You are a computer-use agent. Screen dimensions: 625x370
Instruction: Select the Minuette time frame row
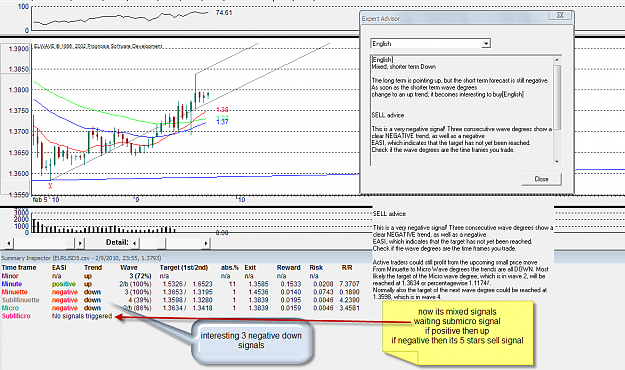click(x=181, y=292)
